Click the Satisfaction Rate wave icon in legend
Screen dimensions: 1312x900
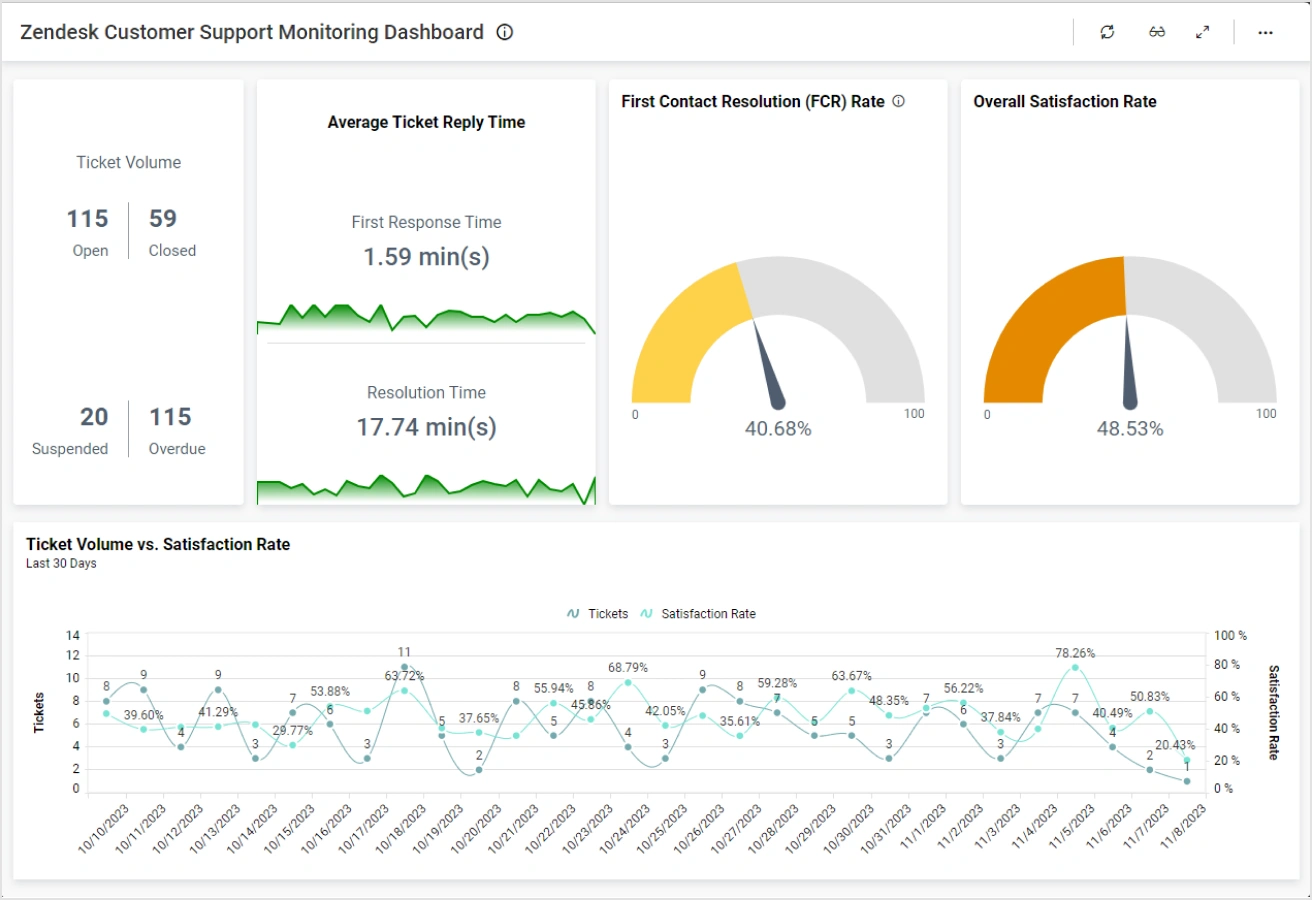[x=646, y=613]
